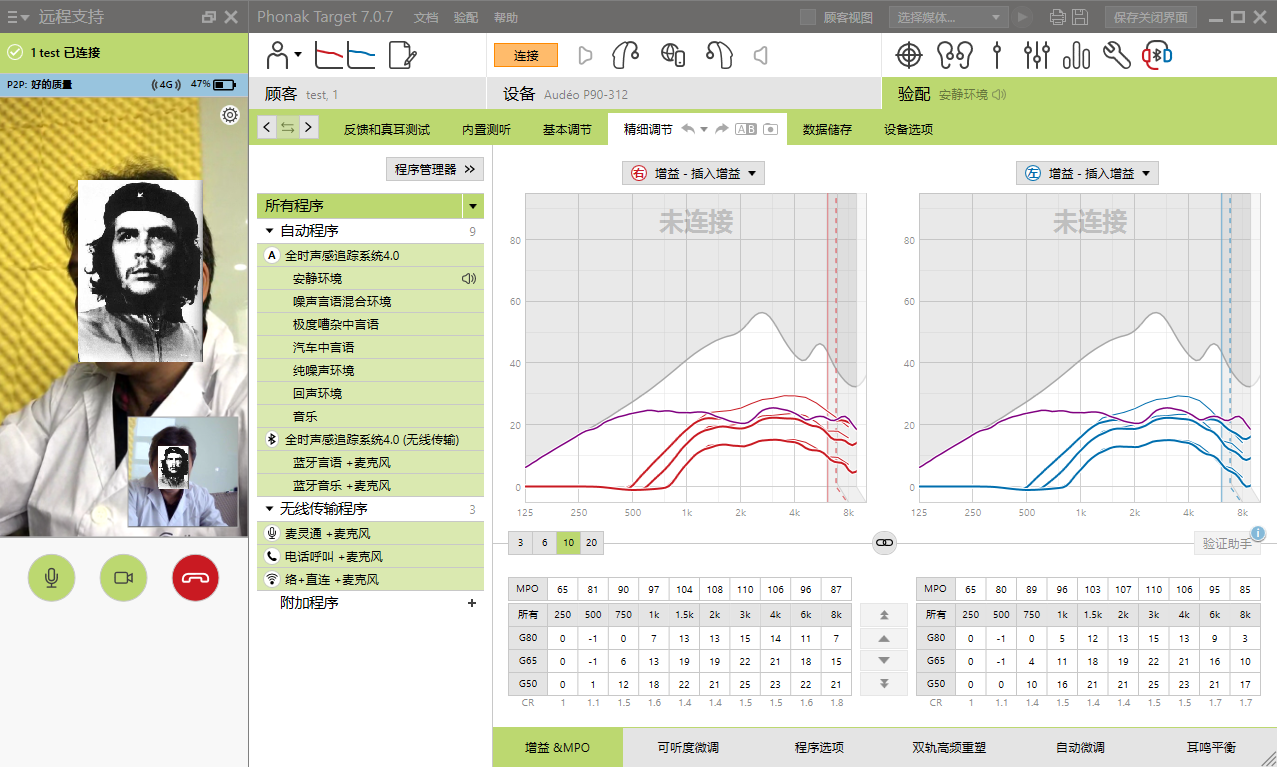1277x767 pixels.
Task: Set gain step size to 6
Action: [x=544, y=542]
